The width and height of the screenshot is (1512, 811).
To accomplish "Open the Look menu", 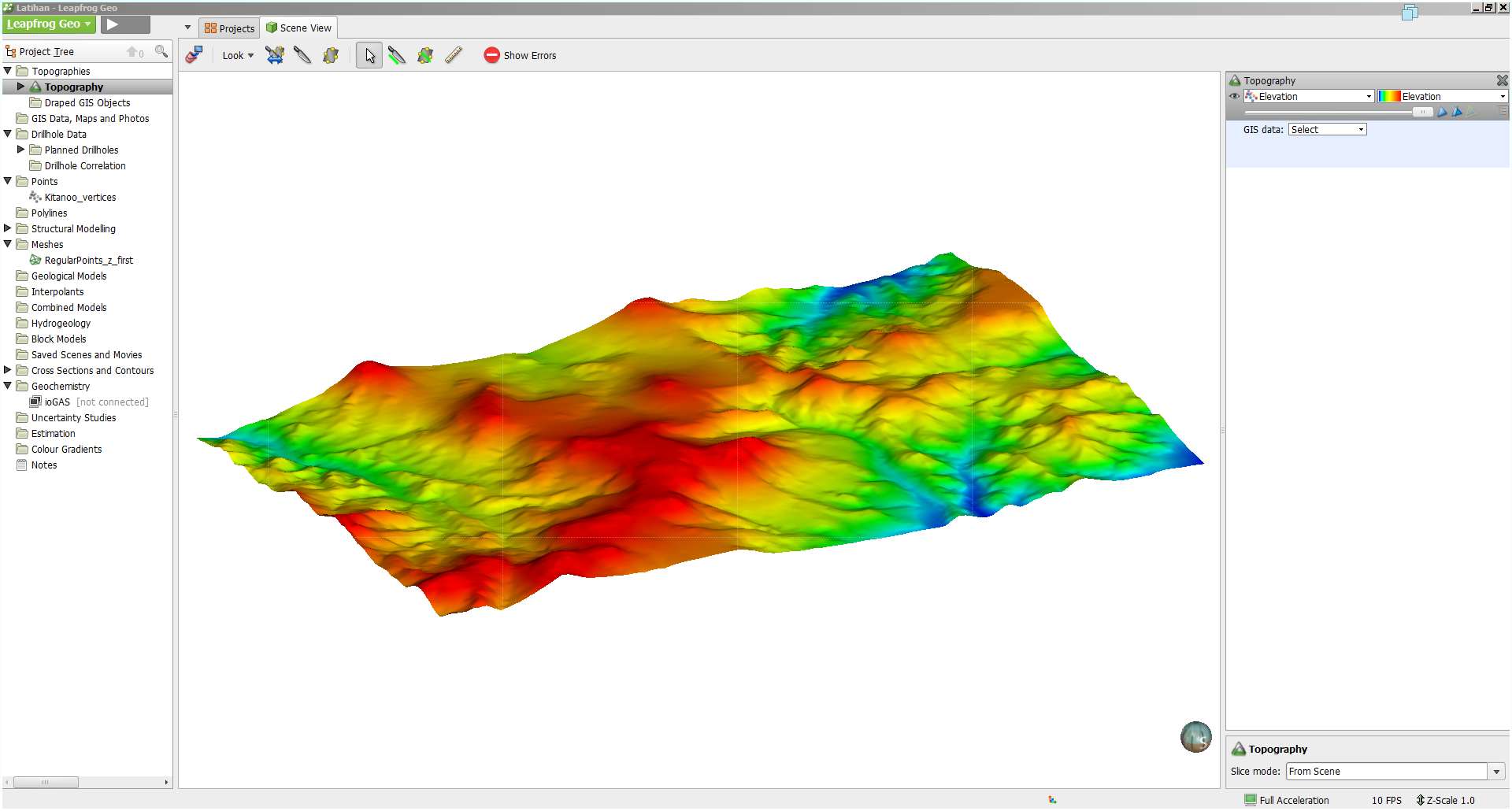I will click(238, 56).
